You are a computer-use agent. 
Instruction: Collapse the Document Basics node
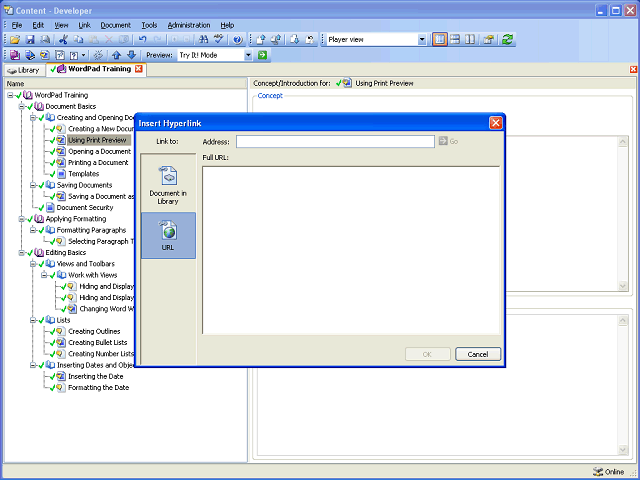pos(22,107)
